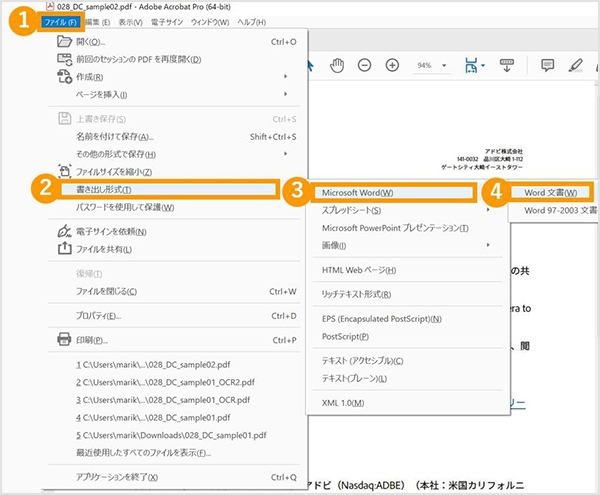Expand the 作成(R) submenu arrow
The height and width of the screenshot is (495, 600).
tap(285, 77)
